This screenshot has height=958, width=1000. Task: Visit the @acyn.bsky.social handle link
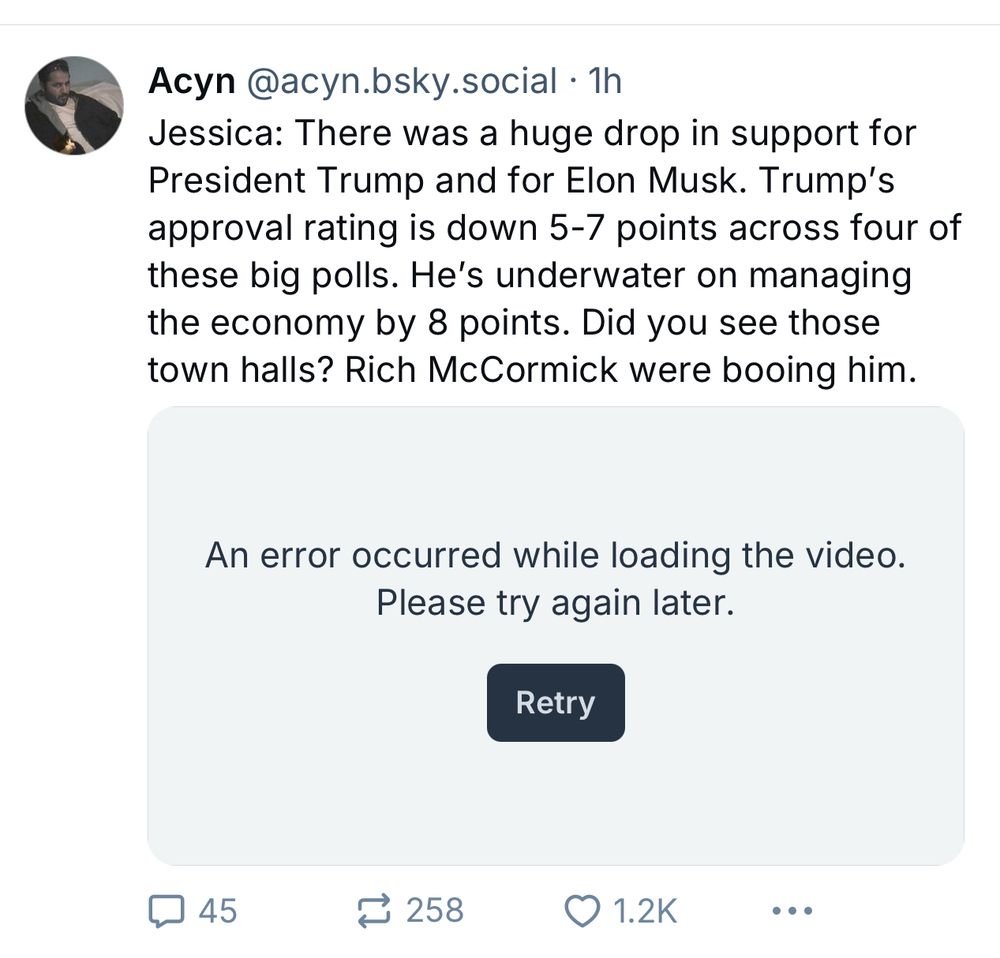point(401,81)
